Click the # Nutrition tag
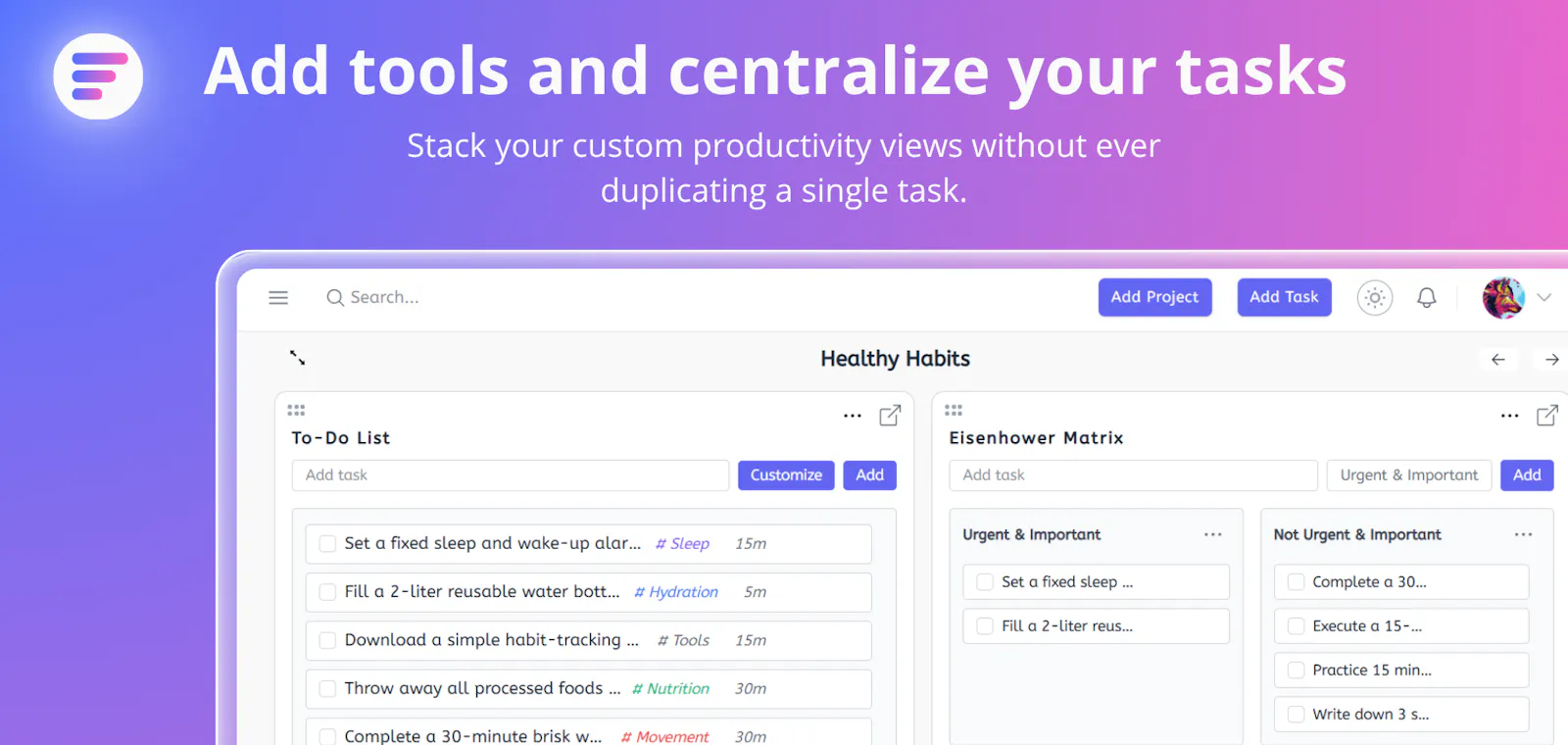 [x=670, y=689]
